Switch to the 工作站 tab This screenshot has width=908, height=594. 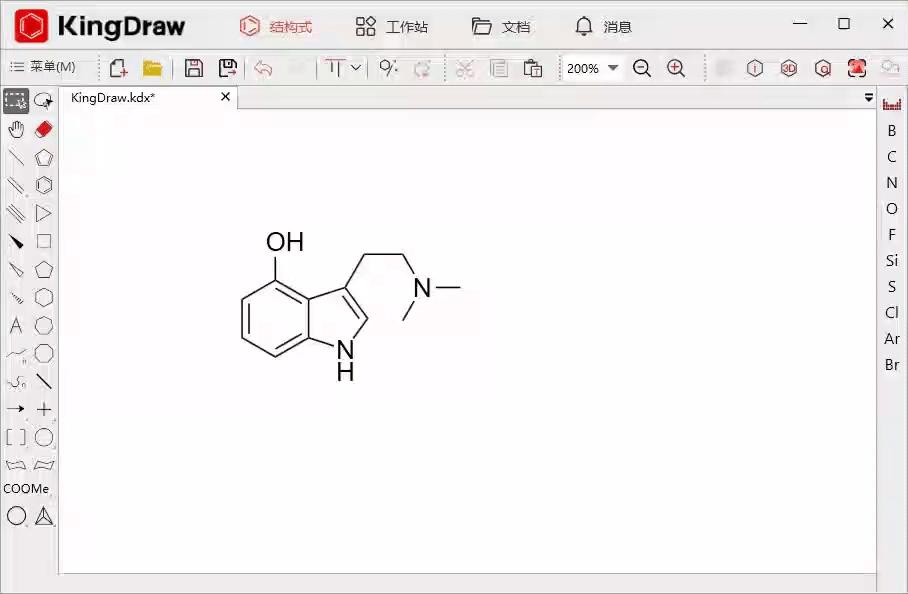click(391, 27)
